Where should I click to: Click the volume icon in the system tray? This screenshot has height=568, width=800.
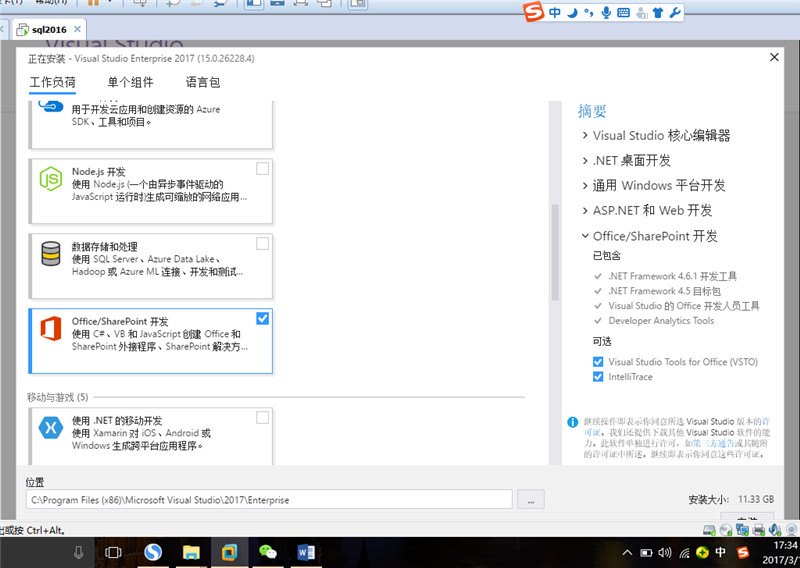pos(665,553)
